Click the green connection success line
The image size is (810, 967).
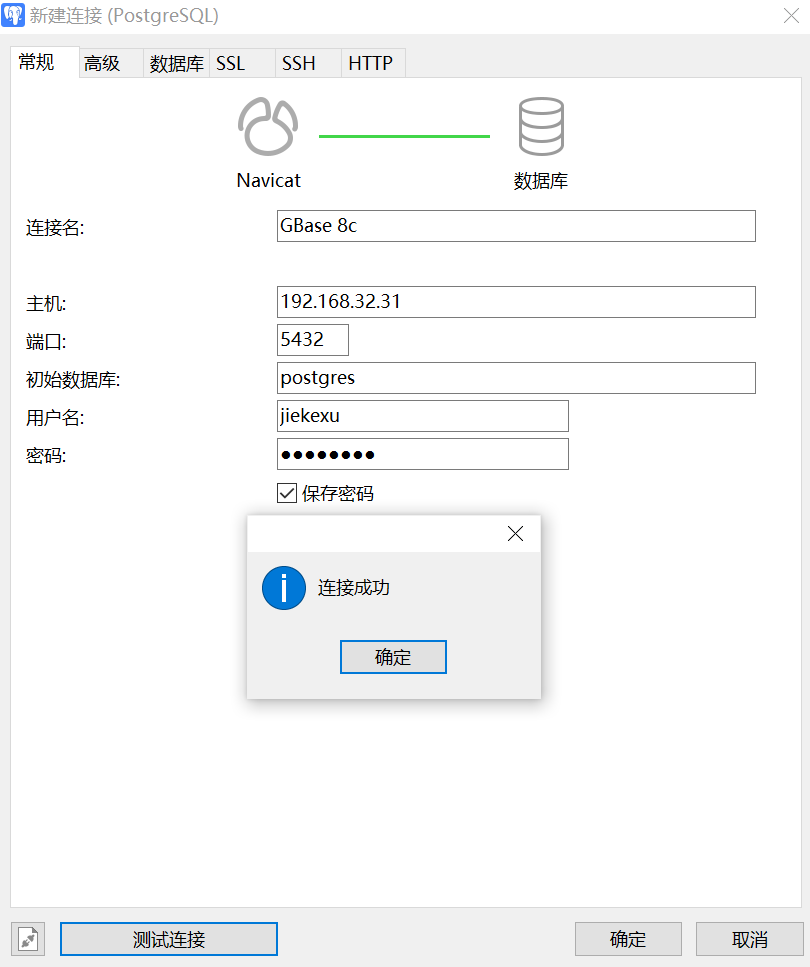click(x=404, y=134)
